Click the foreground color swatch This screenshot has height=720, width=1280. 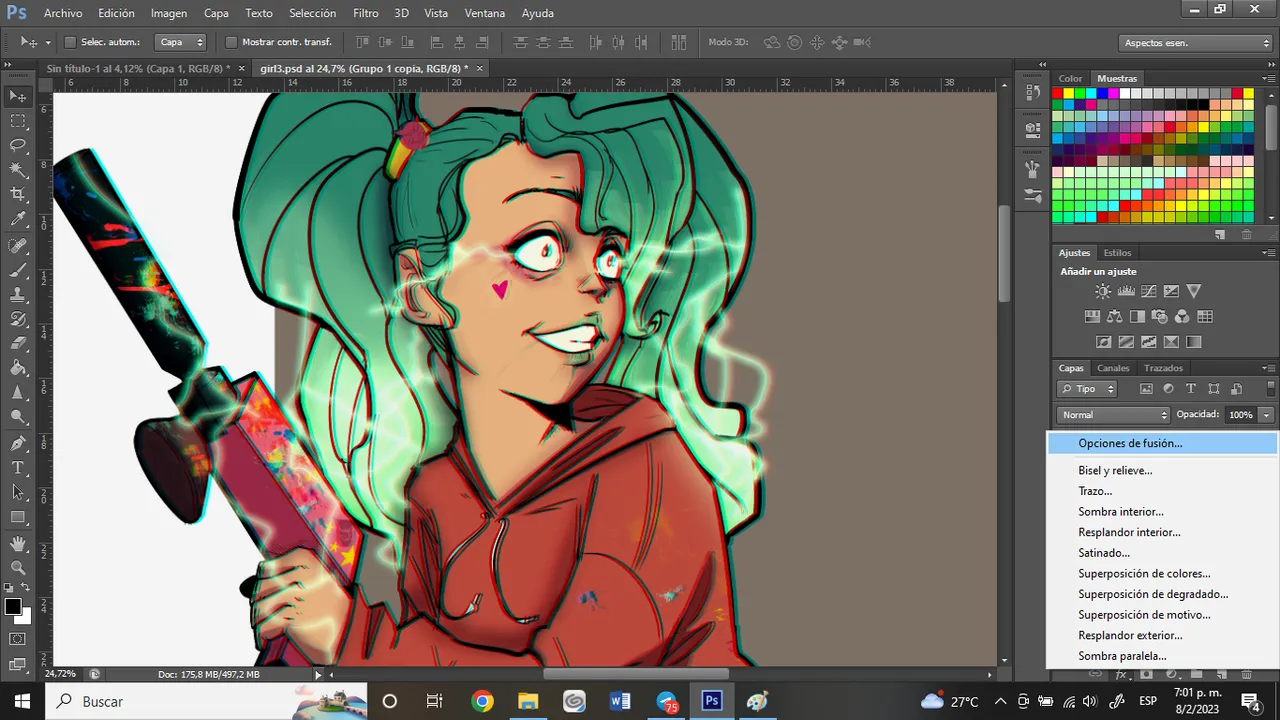click(13, 607)
